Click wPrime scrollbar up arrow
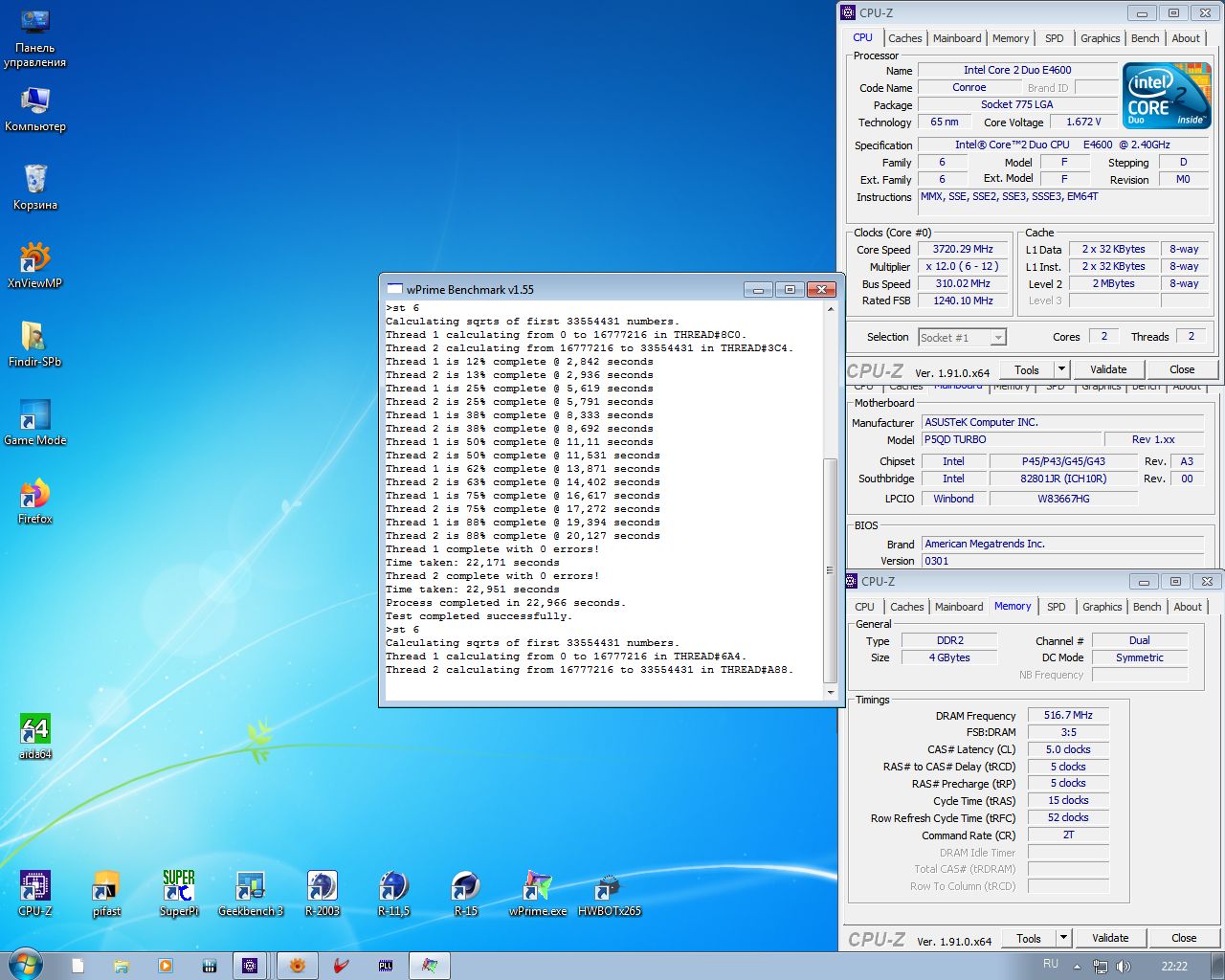 point(830,308)
